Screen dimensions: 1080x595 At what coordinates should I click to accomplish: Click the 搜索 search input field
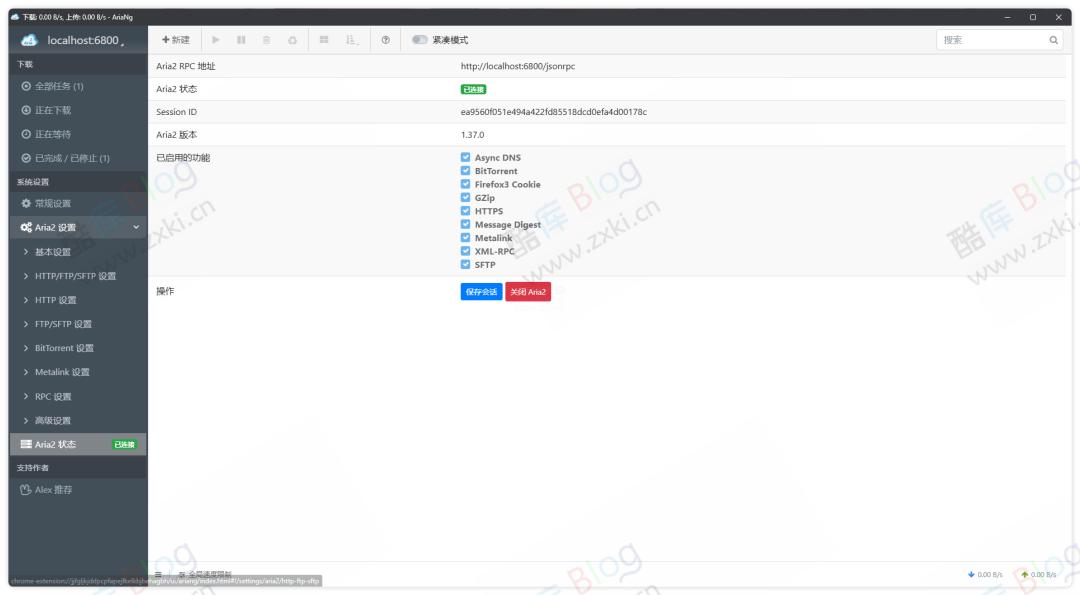[990, 40]
